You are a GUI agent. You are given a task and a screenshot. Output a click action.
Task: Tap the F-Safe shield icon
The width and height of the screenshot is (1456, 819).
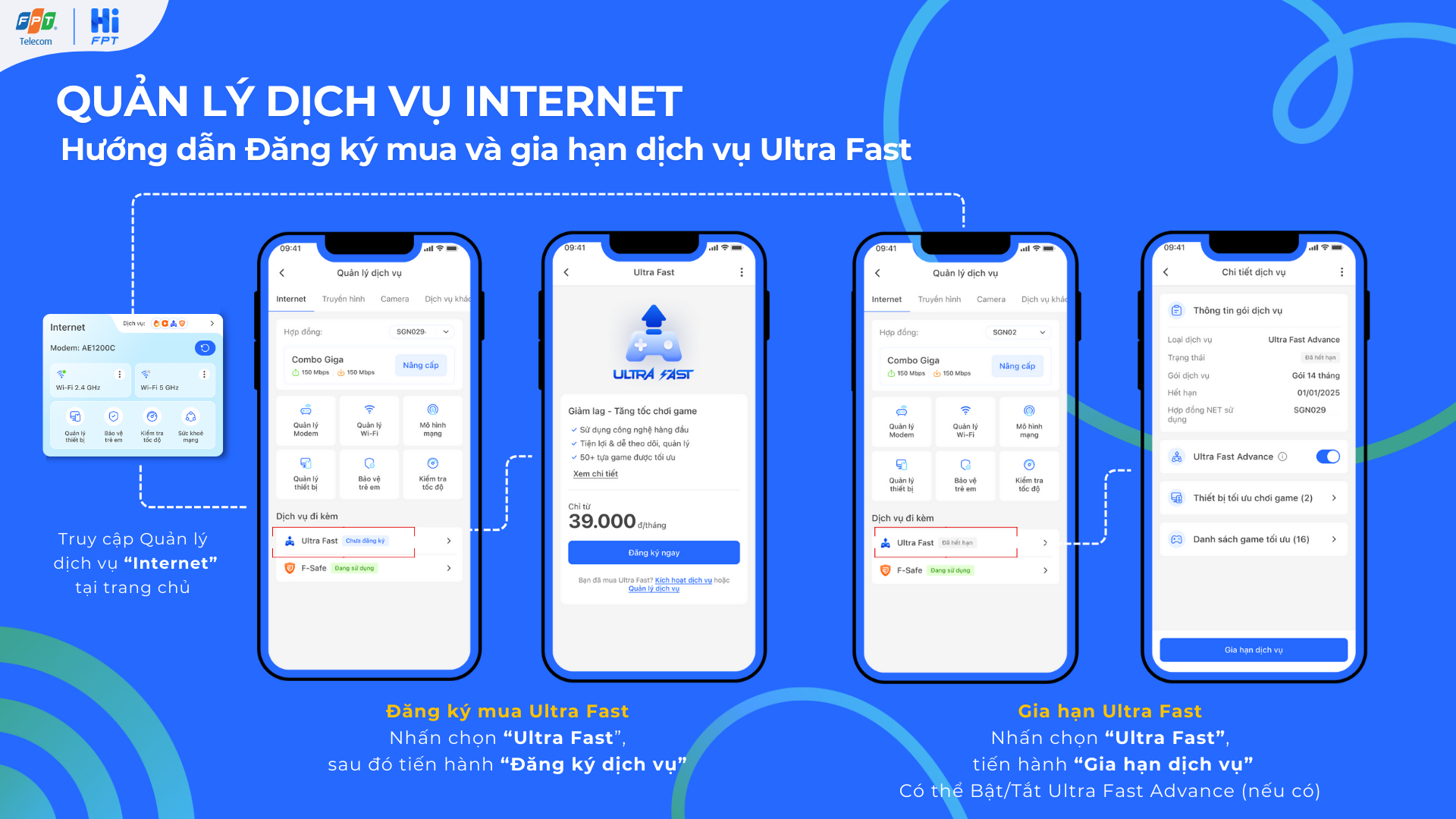click(x=289, y=570)
